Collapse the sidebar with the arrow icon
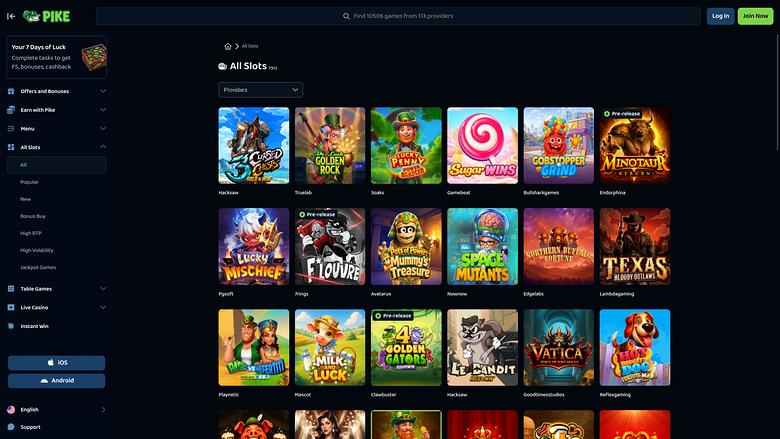Viewport: 780px width, 439px height. click(x=11, y=16)
